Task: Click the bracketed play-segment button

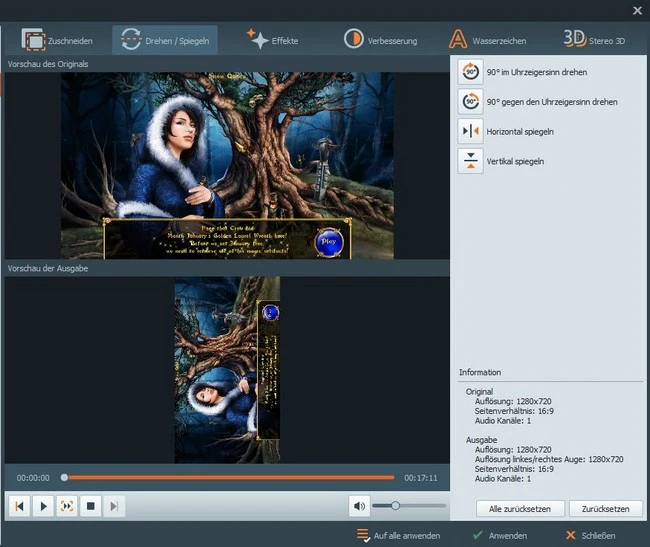Action: tap(67, 506)
